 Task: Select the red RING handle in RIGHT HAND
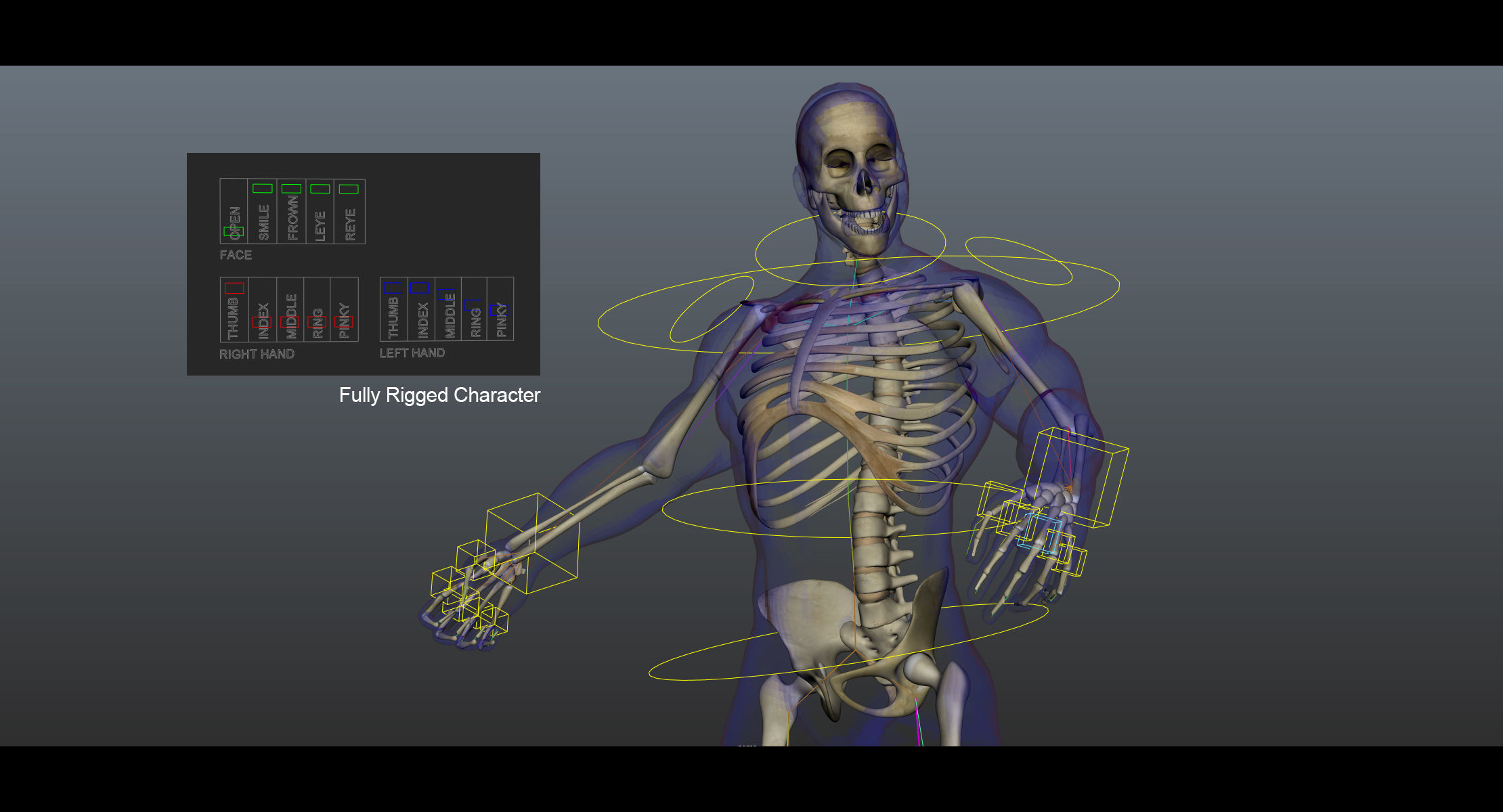pyautogui.click(x=317, y=322)
